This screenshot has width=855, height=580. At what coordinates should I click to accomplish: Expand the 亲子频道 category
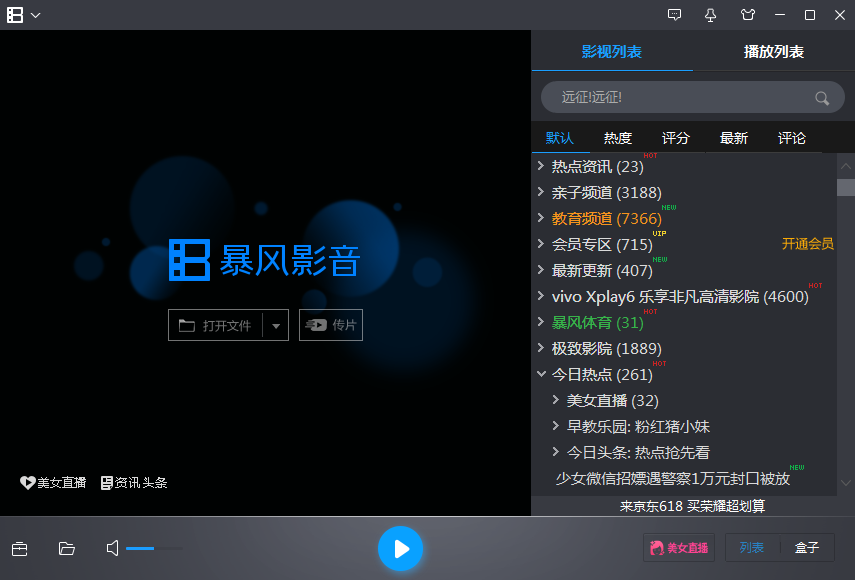point(543,191)
